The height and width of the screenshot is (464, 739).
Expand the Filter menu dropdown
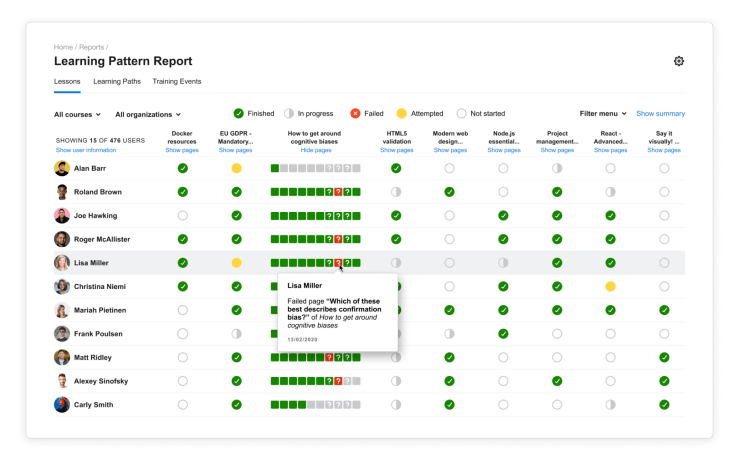603,114
